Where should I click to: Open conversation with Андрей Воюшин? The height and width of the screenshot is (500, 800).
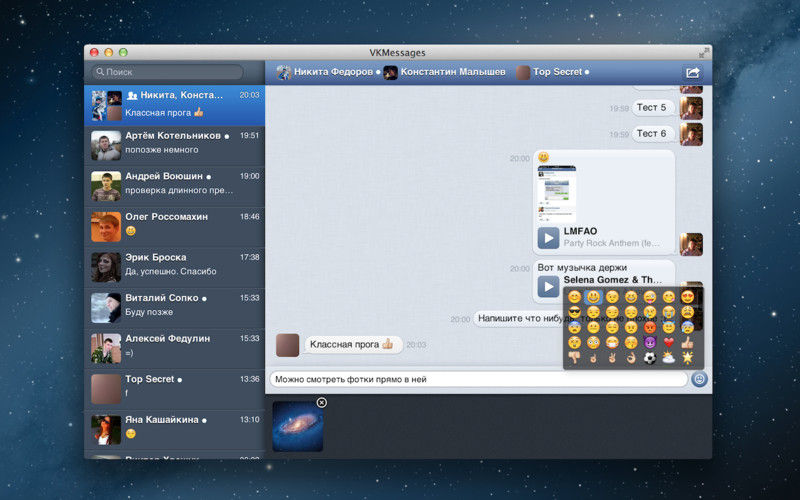click(x=174, y=186)
